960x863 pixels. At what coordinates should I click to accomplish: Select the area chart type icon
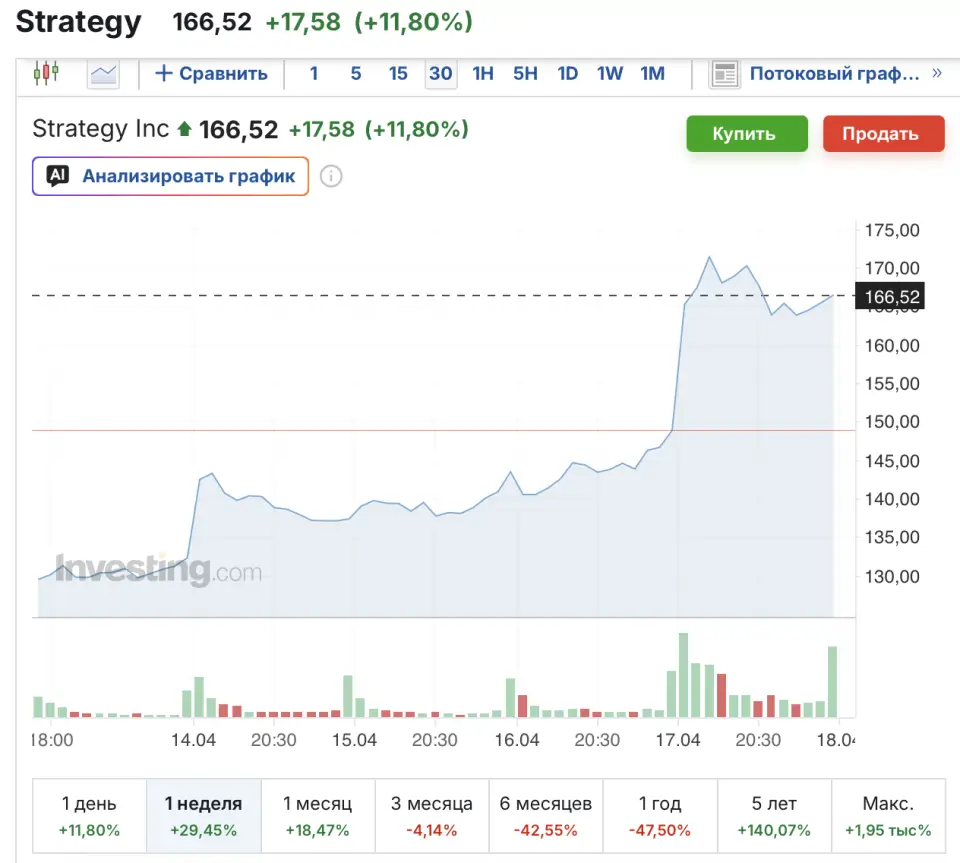[x=103, y=73]
